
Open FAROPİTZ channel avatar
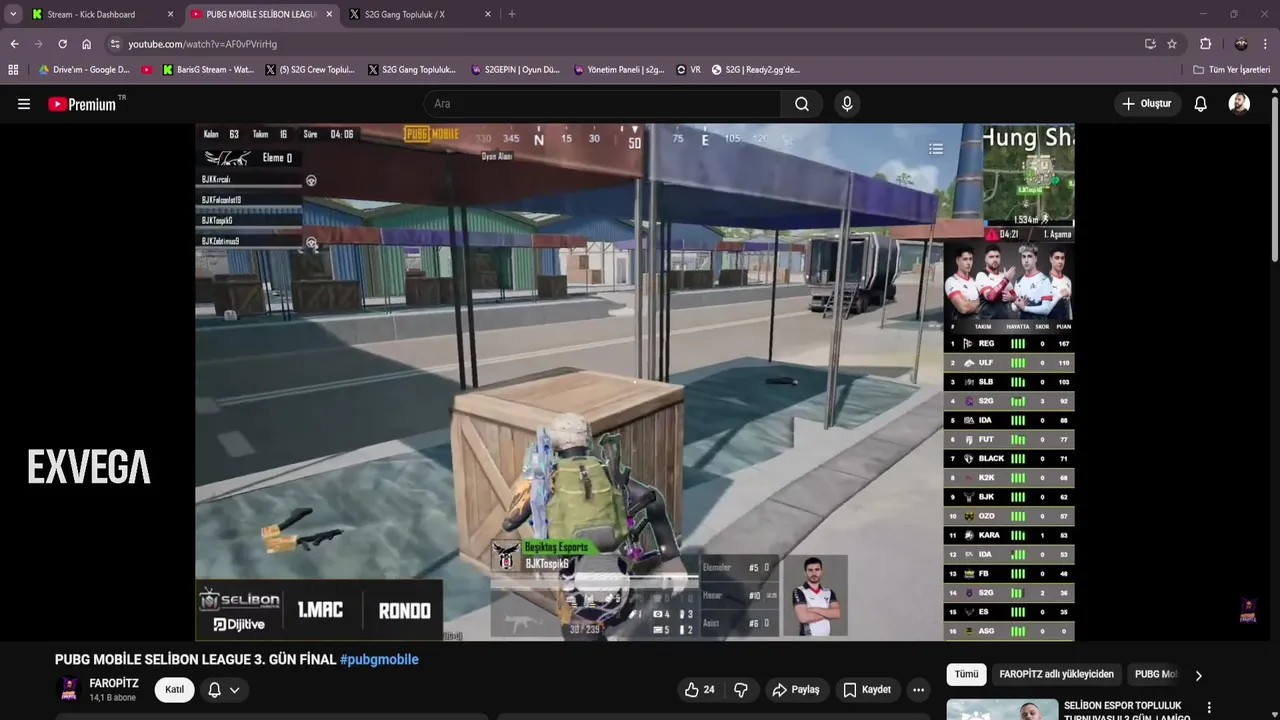coord(69,689)
